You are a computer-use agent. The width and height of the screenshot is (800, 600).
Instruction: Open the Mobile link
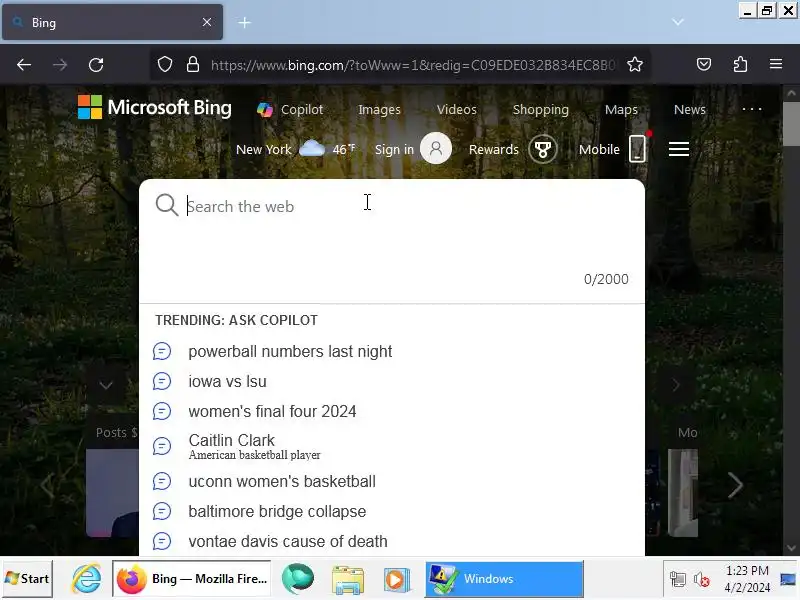599,149
